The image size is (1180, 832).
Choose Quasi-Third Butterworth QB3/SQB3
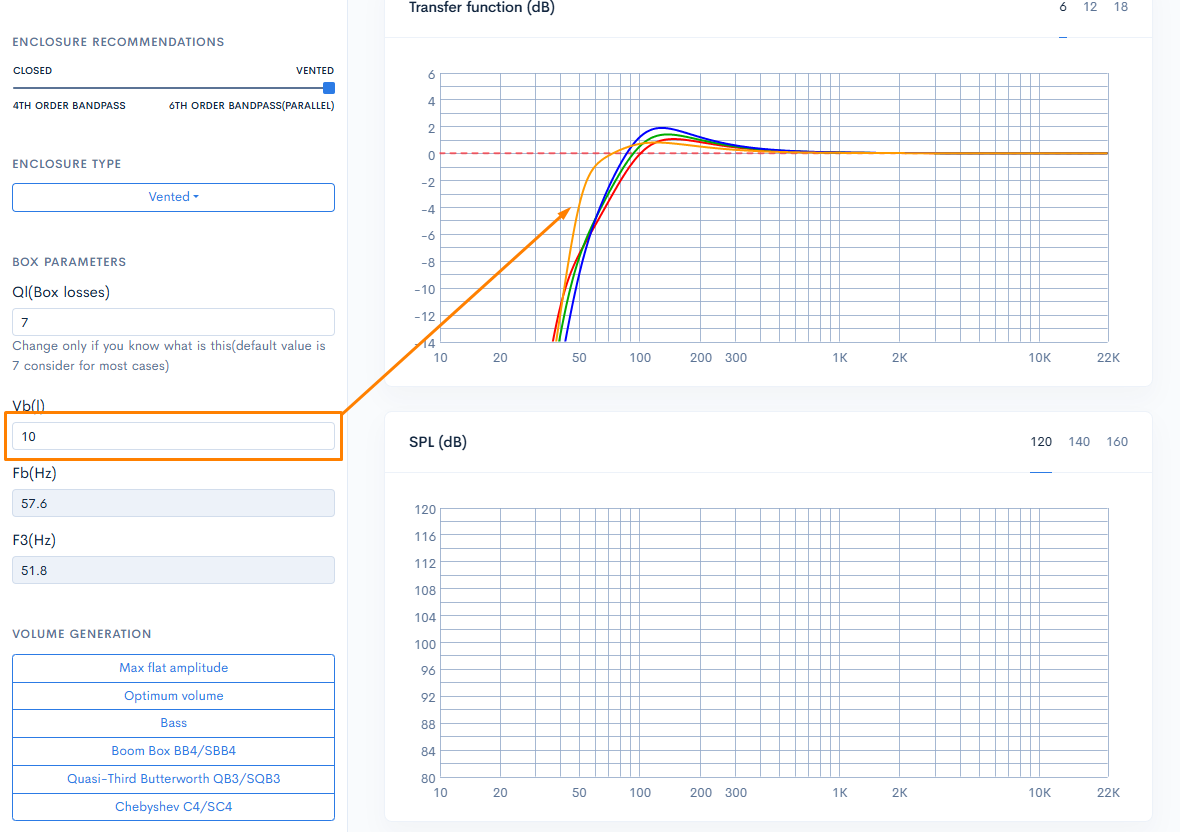(x=173, y=779)
